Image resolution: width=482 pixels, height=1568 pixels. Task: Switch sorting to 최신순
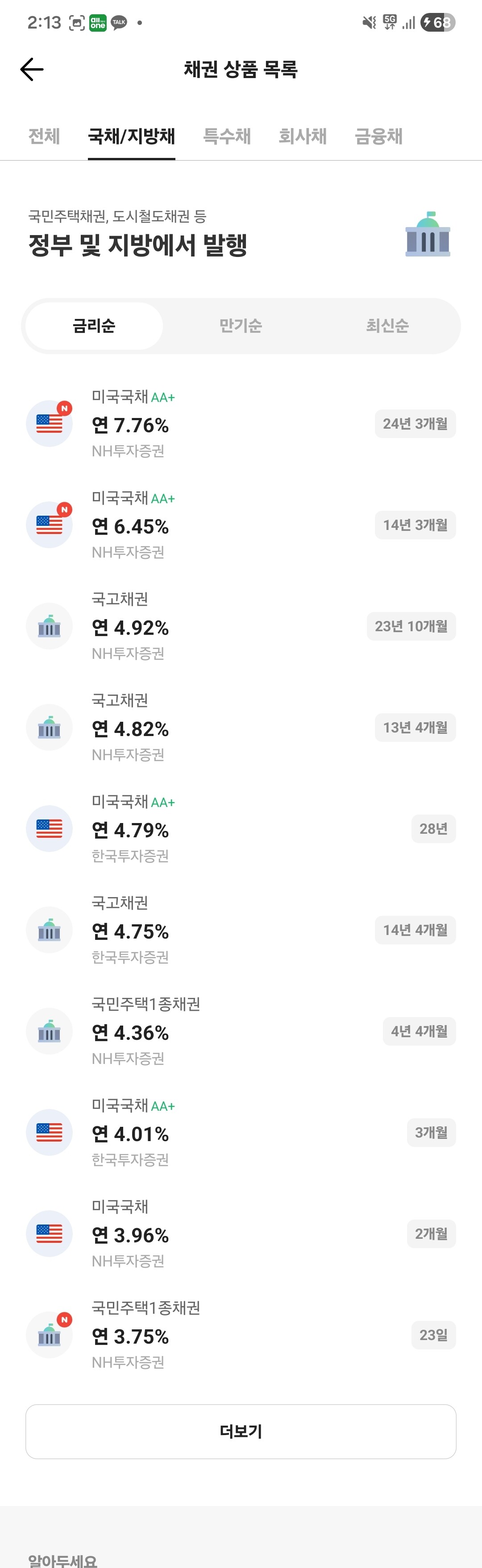click(x=387, y=326)
